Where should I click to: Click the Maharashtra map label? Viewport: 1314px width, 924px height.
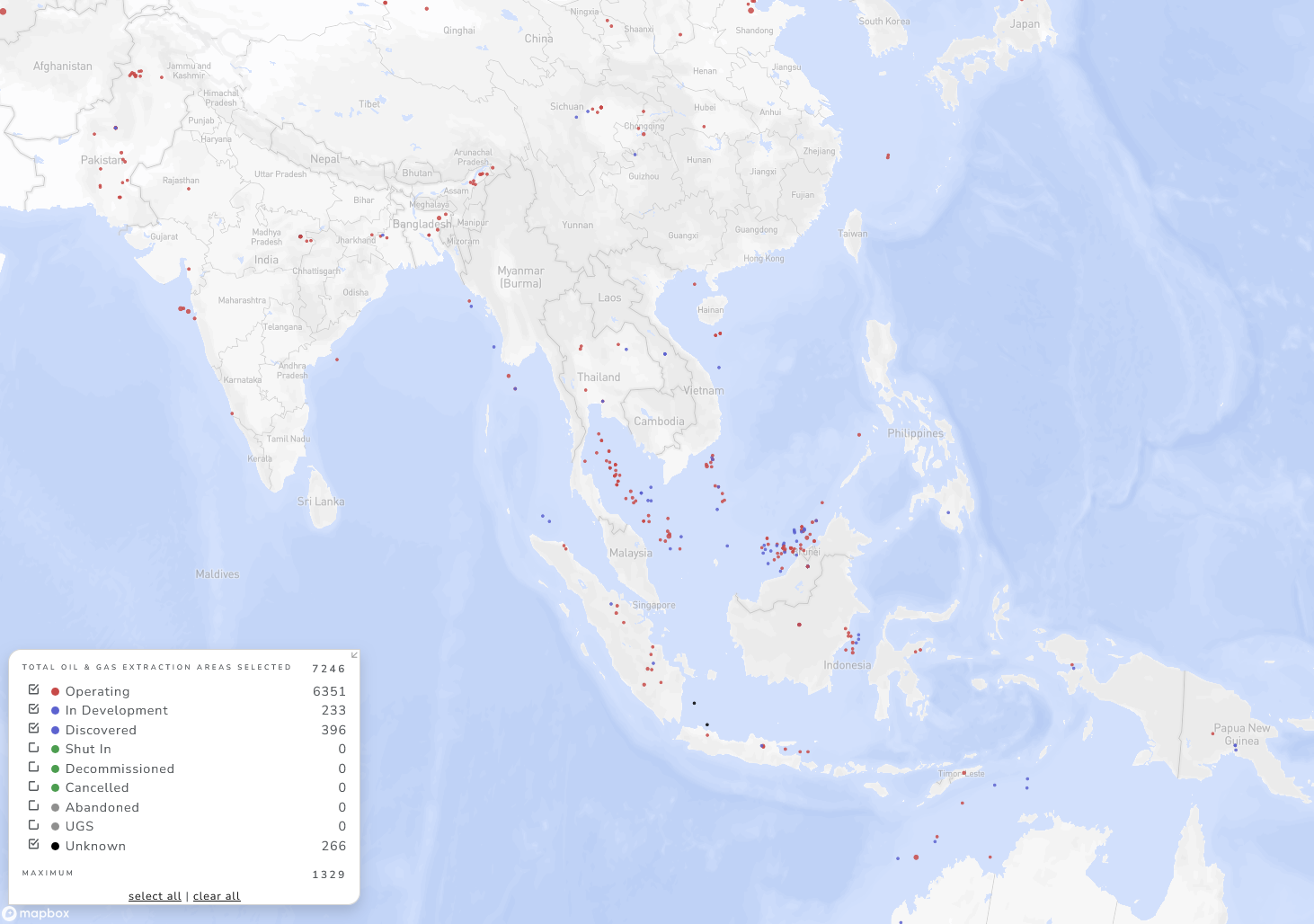tap(242, 301)
